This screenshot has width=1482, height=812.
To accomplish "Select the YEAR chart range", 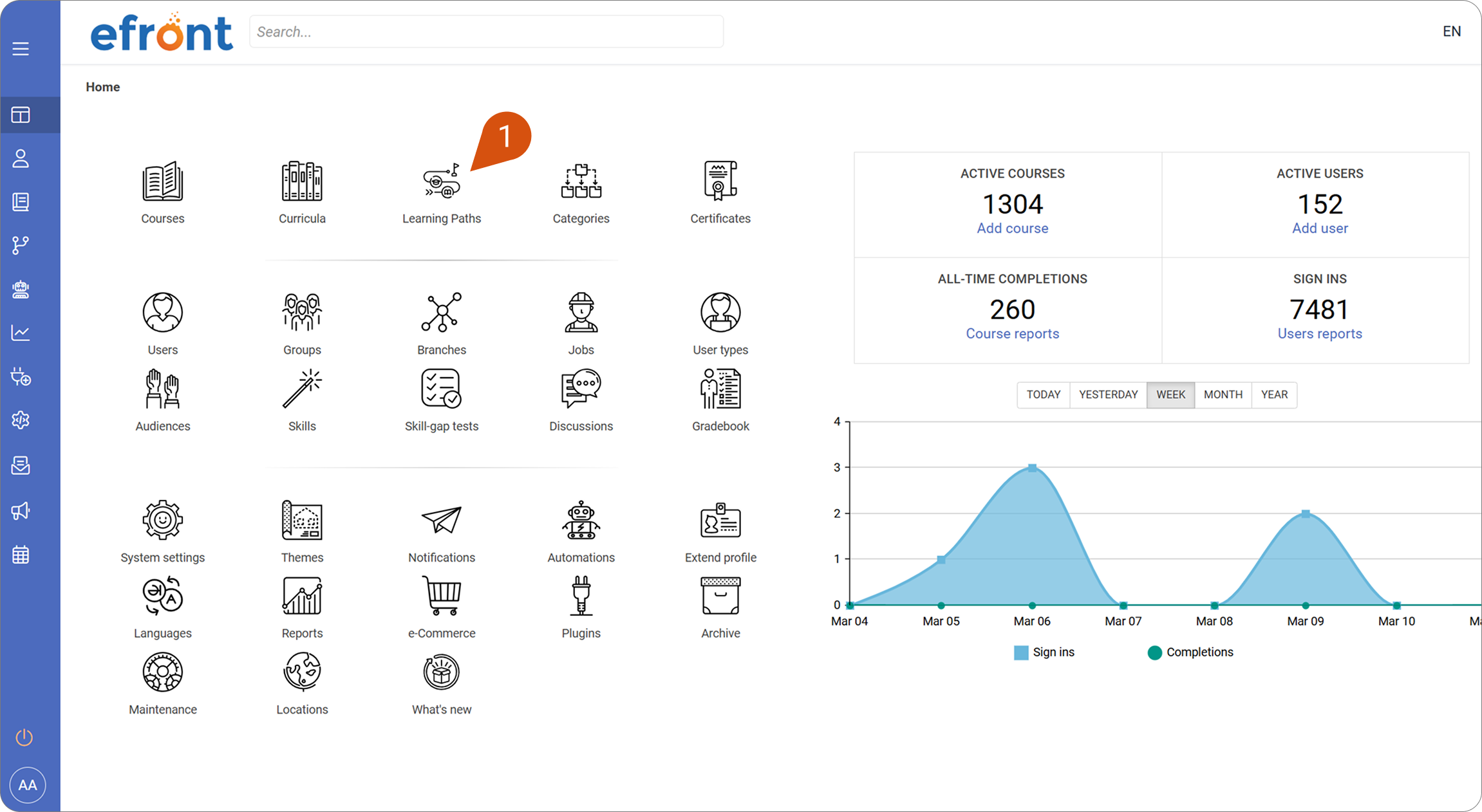I will click(x=1274, y=394).
